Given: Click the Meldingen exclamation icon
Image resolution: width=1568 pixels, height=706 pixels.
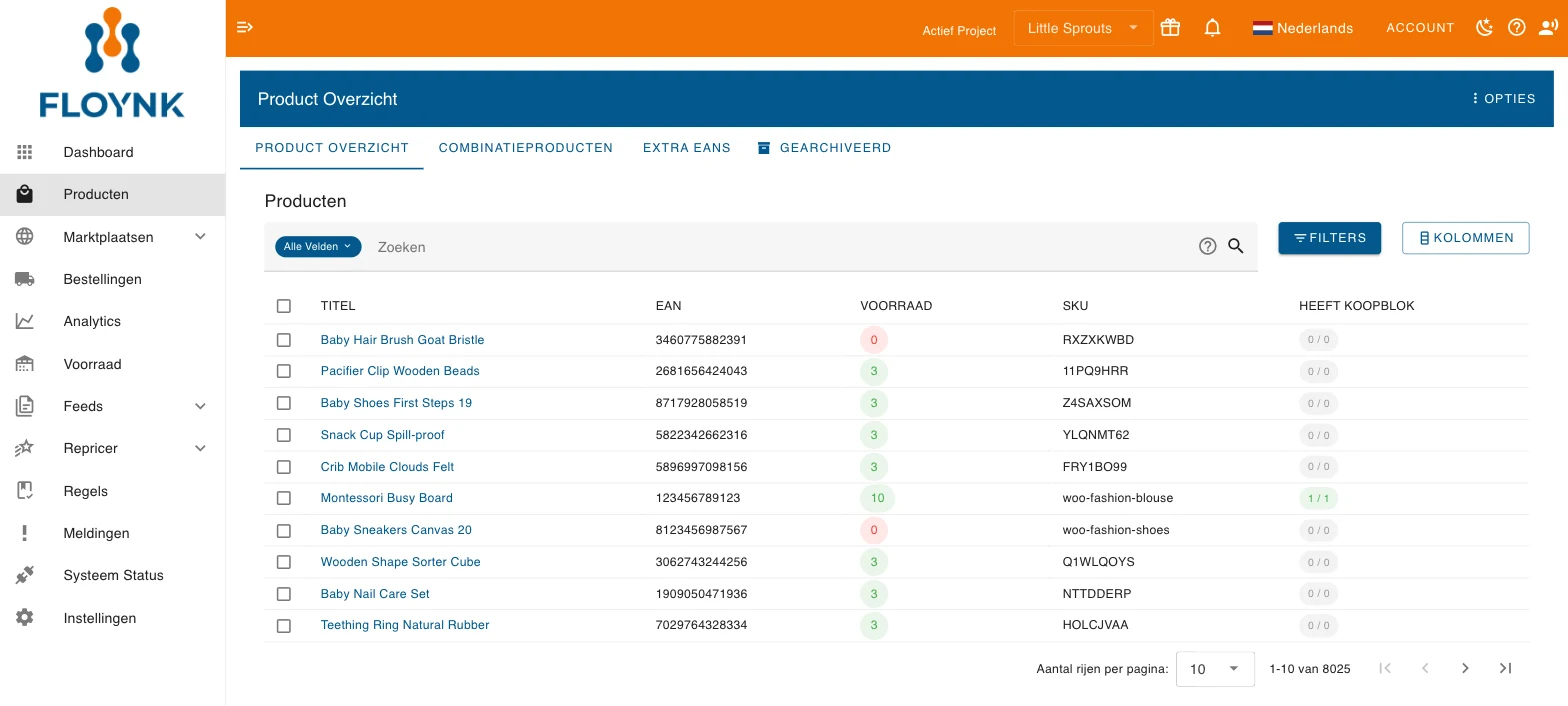Looking at the screenshot, I should [25, 533].
